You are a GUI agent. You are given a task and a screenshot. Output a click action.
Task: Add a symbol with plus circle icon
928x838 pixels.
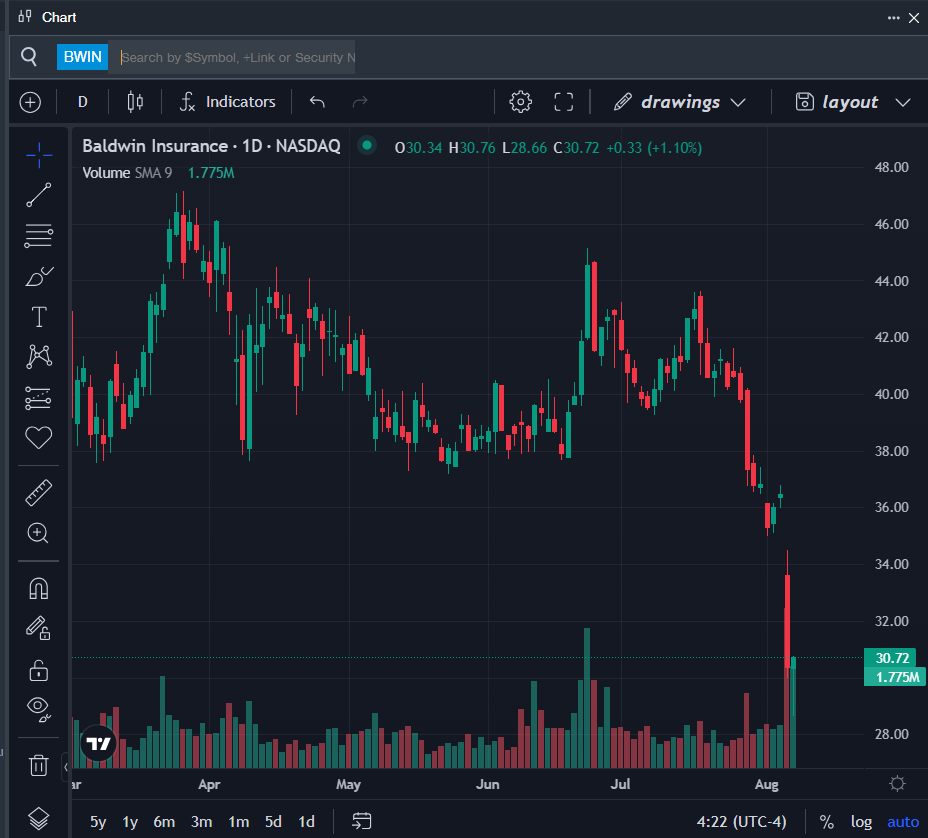click(30, 102)
